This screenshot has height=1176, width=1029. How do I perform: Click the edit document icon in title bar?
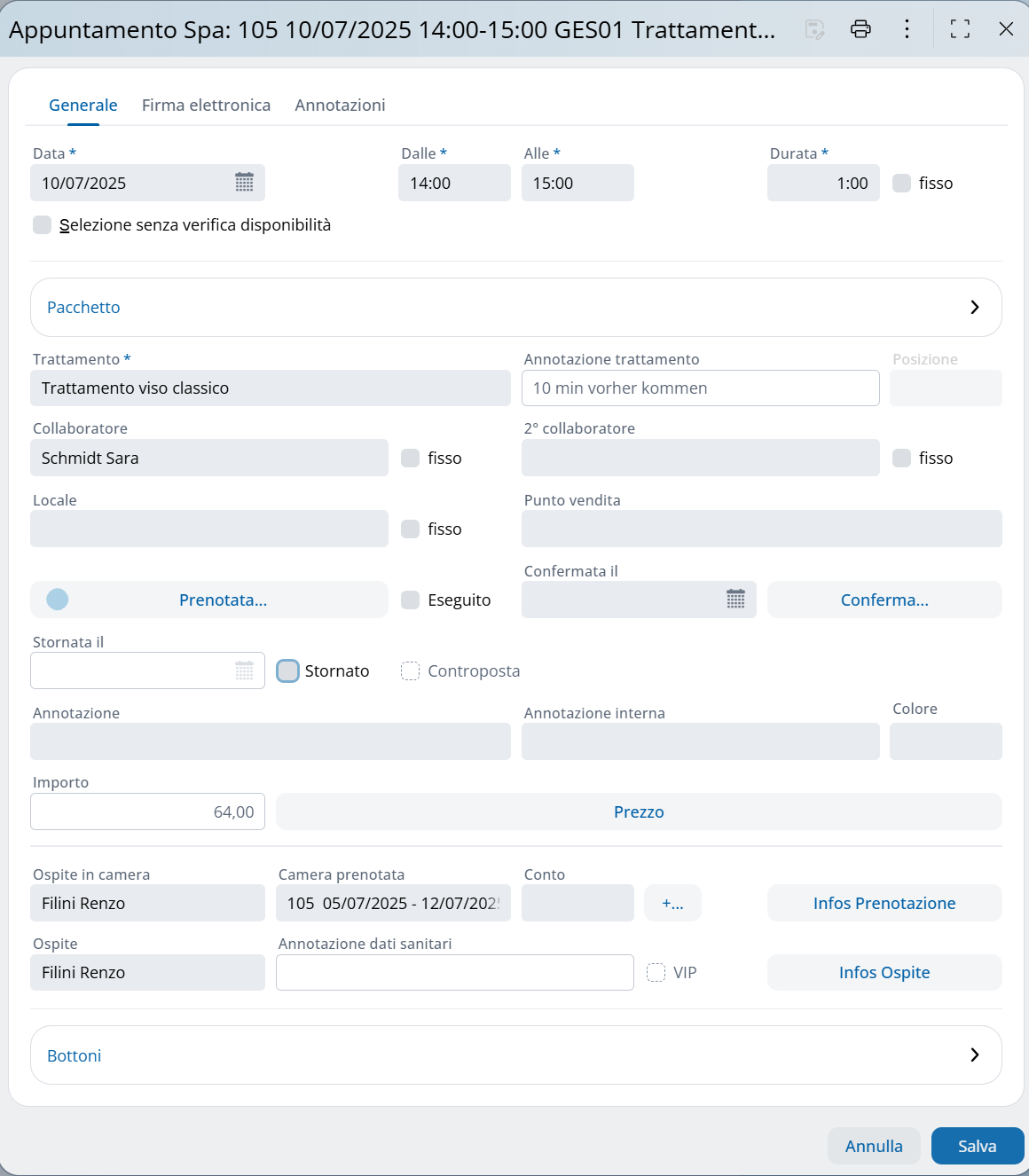[814, 29]
